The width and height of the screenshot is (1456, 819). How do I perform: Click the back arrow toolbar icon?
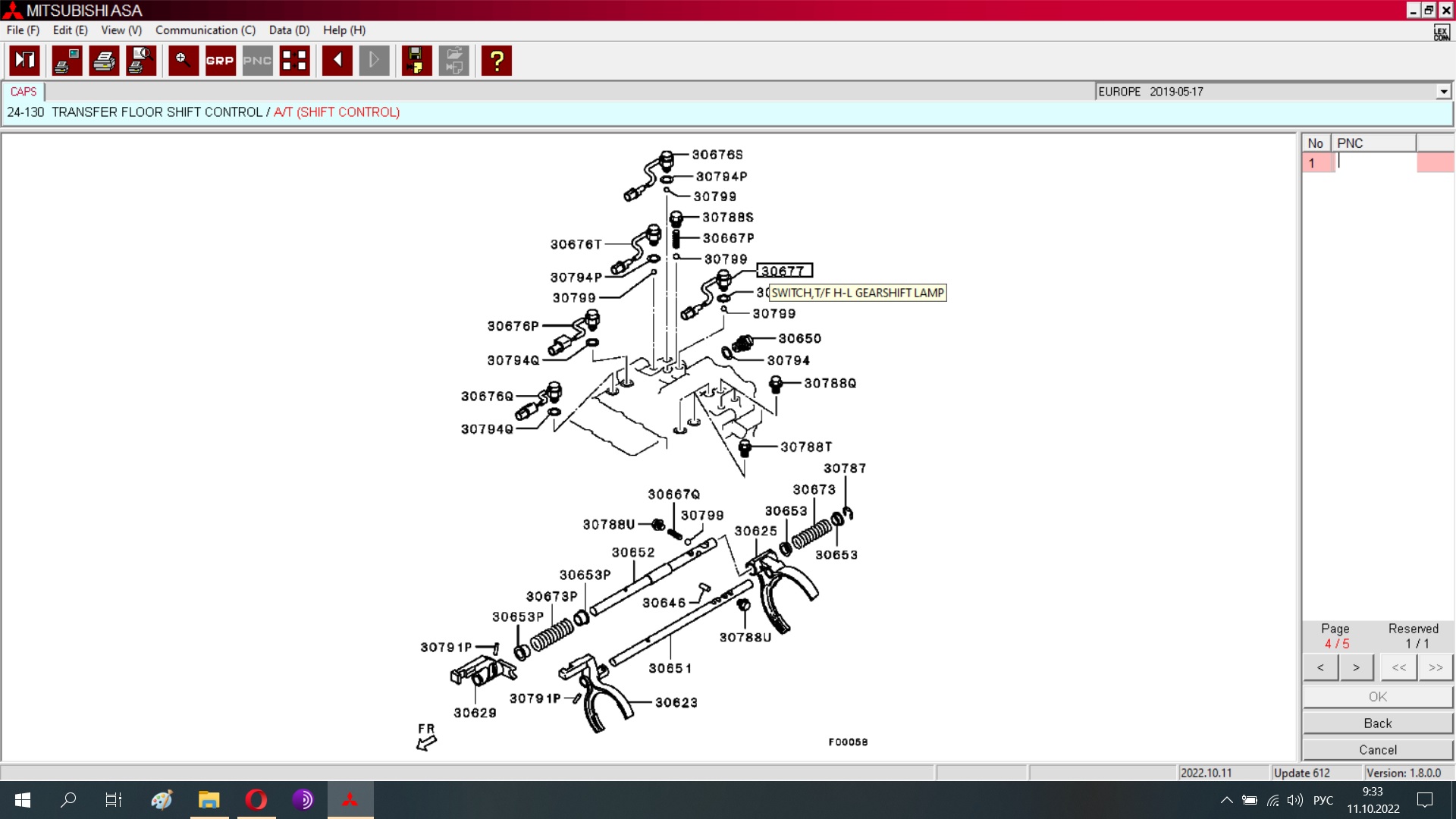click(x=337, y=61)
